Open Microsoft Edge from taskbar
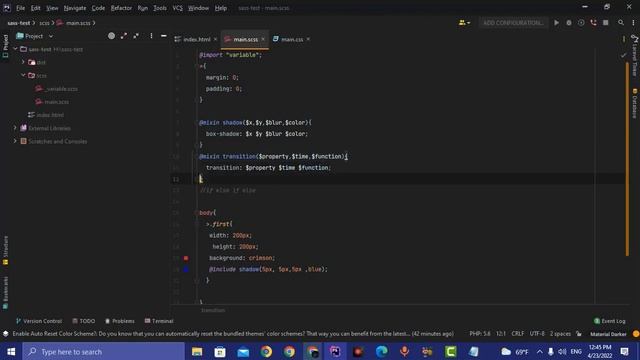The width and height of the screenshot is (640, 360). [382, 351]
